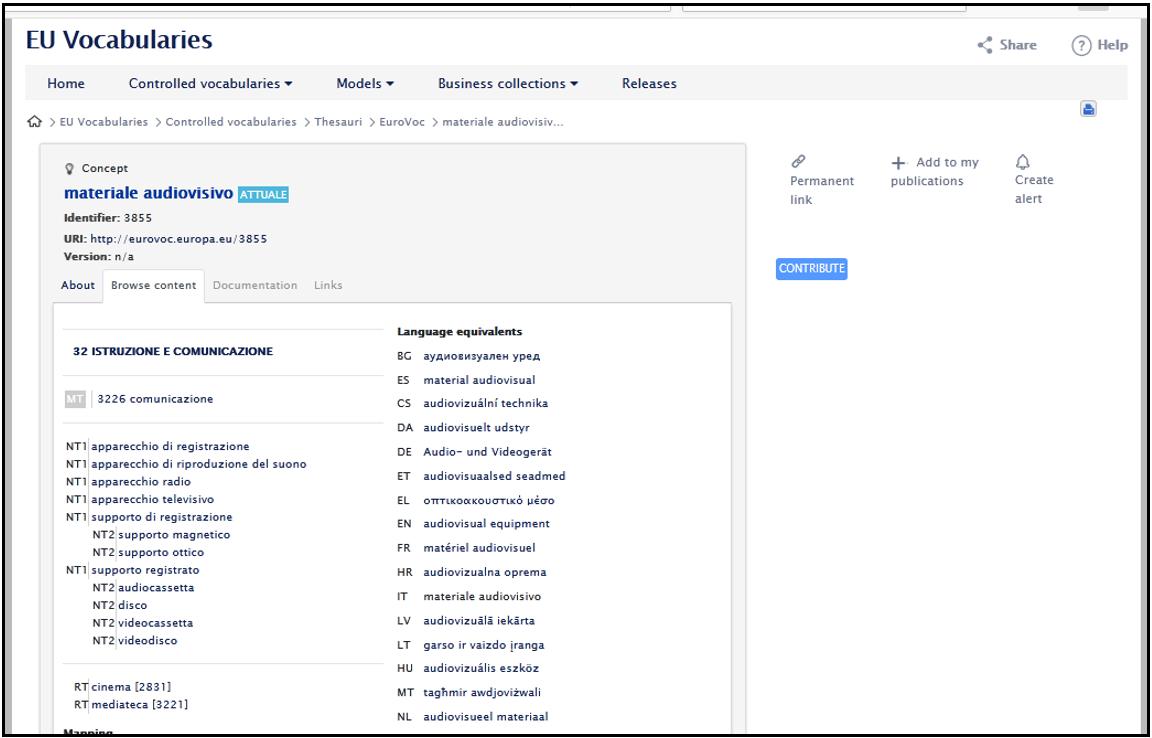This screenshot has width=1152, height=738.
Task: Open apparecchio televisivo term
Action: click(153, 499)
